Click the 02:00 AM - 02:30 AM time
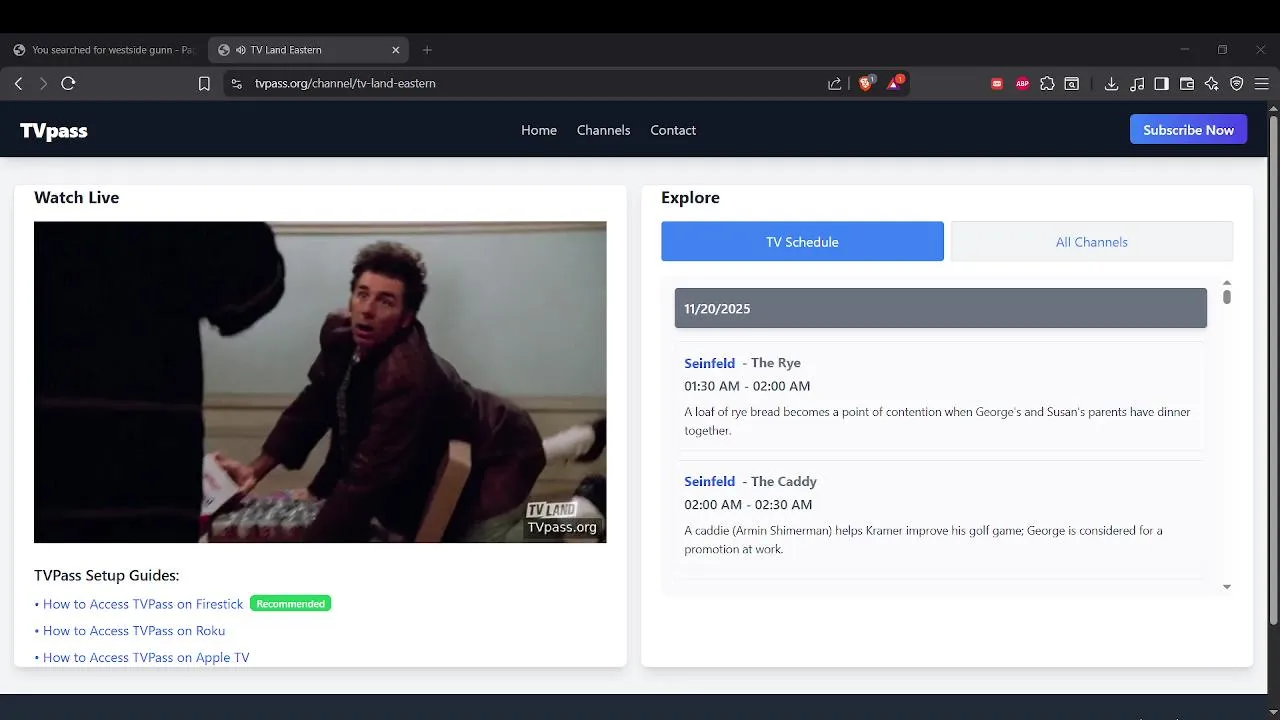The width and height of the screenshot is (1280, 720). 748,505
